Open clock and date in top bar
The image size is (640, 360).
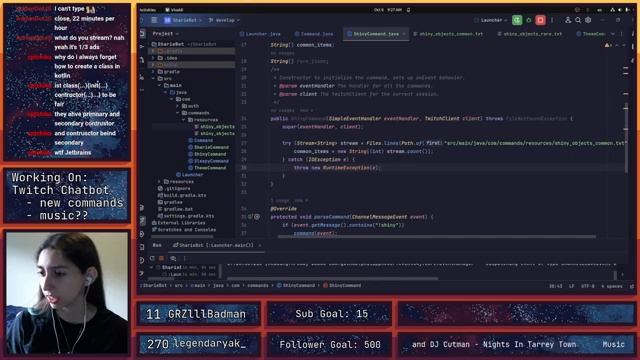(x=388, y=10)
